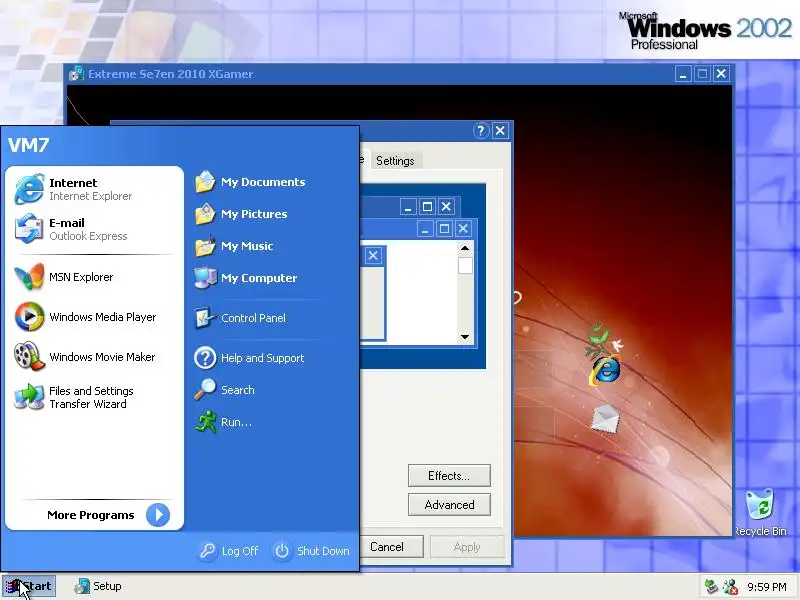
Task: Click the clock showing 9:59 PM
Action: tap(767, 587)
